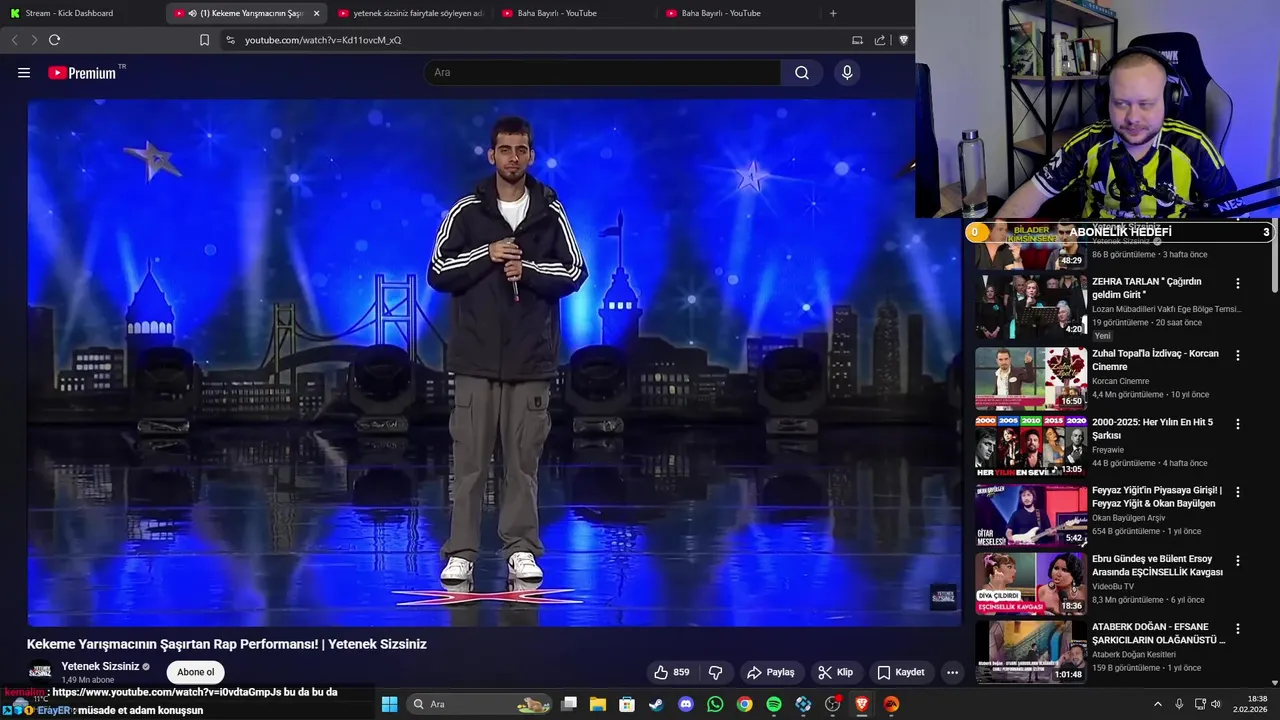Image resolution: width=1280 pixels, height=720 pixels.
Task: Open a new browser tab
Action: (x=833, y=13)
